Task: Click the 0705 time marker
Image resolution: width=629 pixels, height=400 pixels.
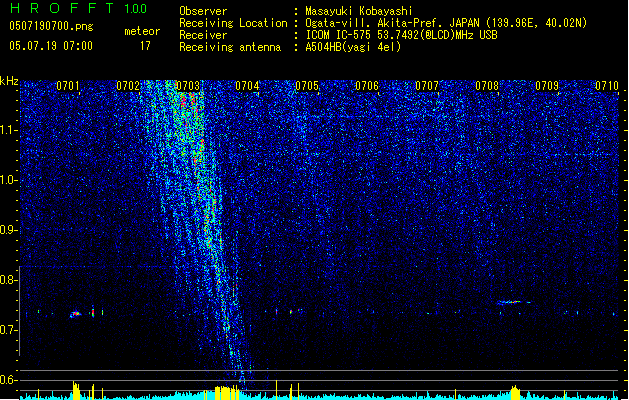Action: 307,86
